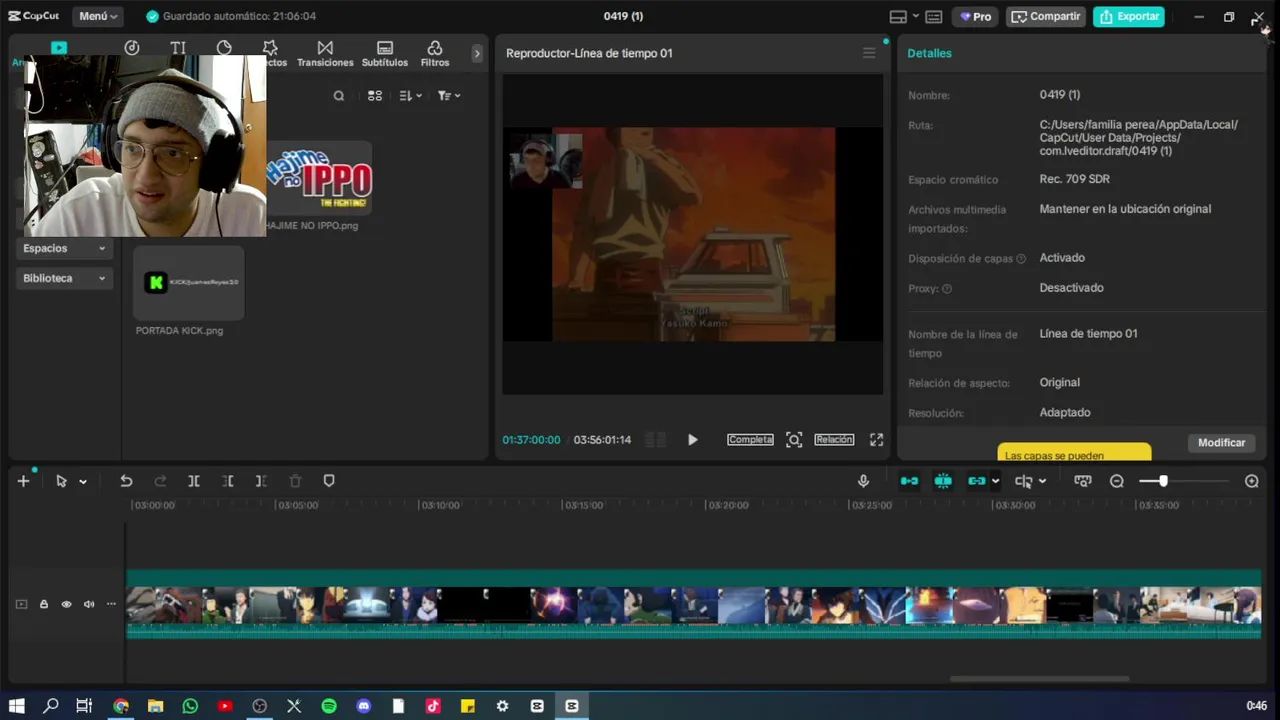This screenshot has width=1280, height=720.
Task: Open the player panel hamburger menu
Action: pyautogui.click(x=869, y=53)
